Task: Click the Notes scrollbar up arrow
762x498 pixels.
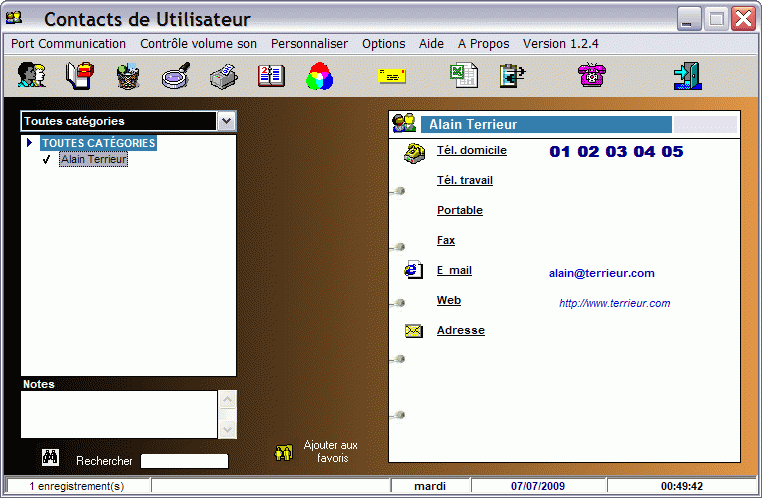Action: 227,400
